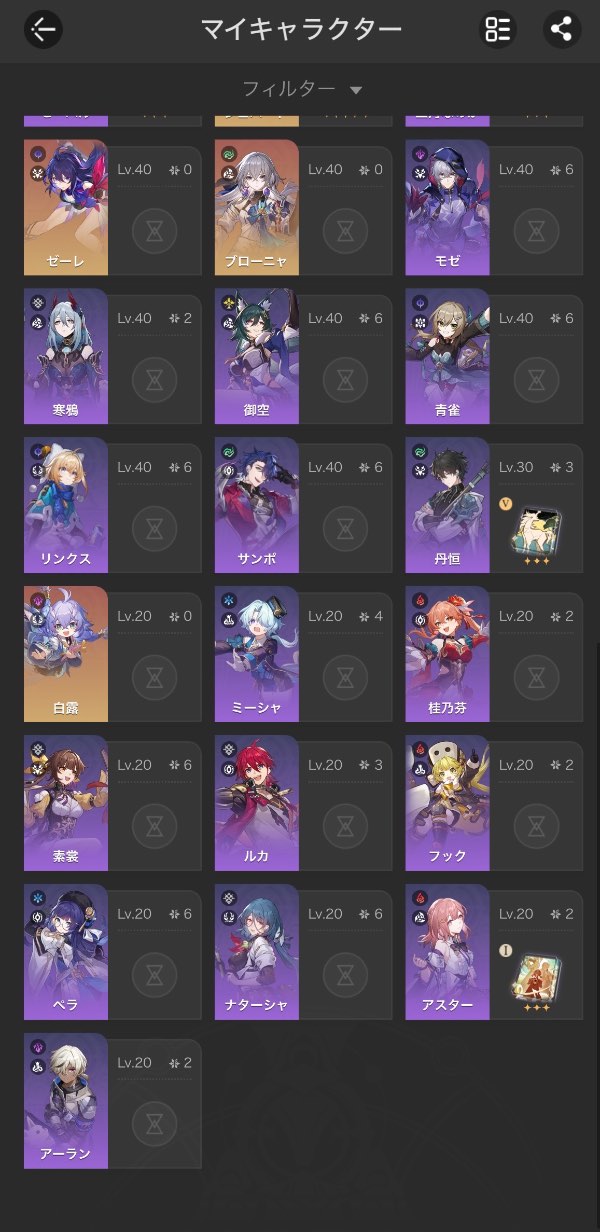This screenshot has width=600, height=1232.
Task: Select the 寒鴉 character card
Action: pos(112,356)
